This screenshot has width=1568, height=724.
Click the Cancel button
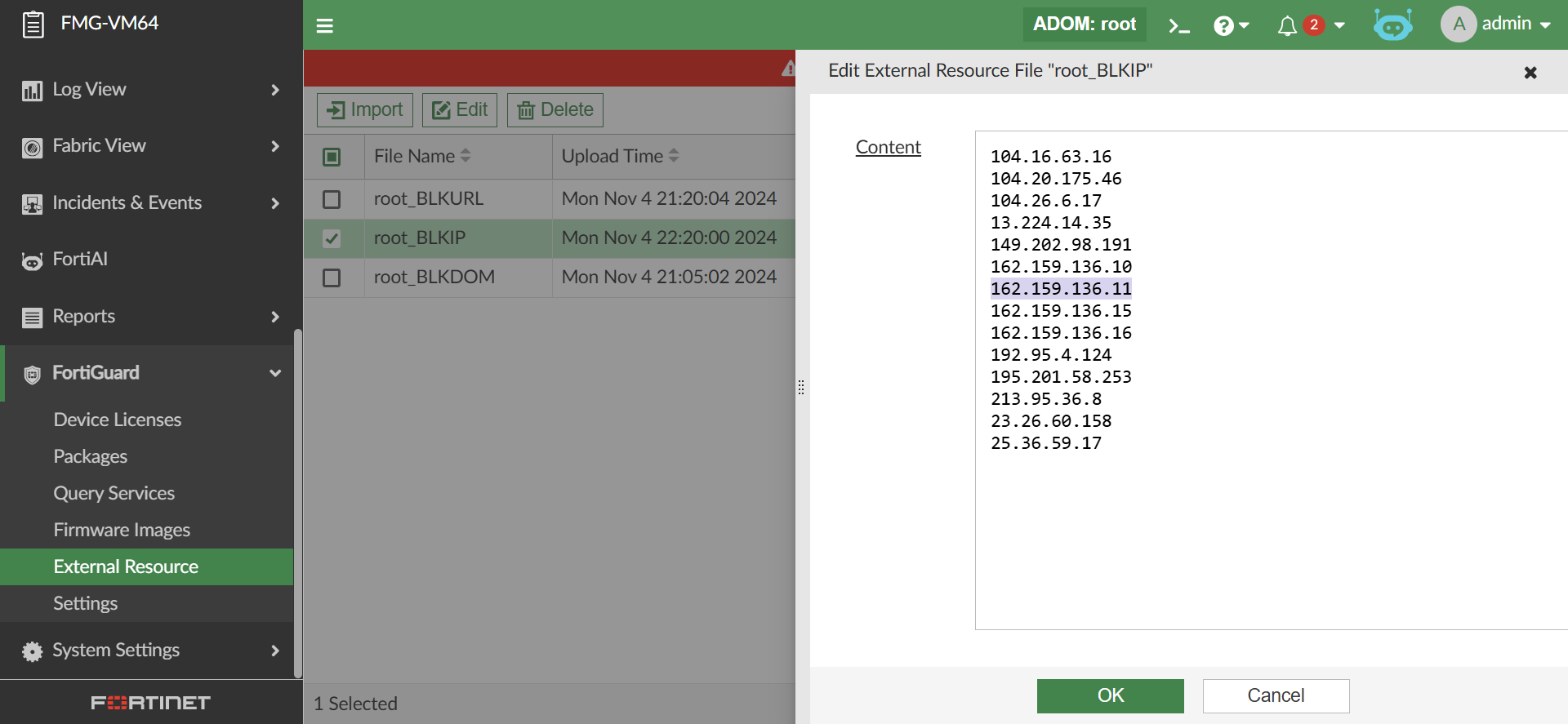pos(1276,696)
